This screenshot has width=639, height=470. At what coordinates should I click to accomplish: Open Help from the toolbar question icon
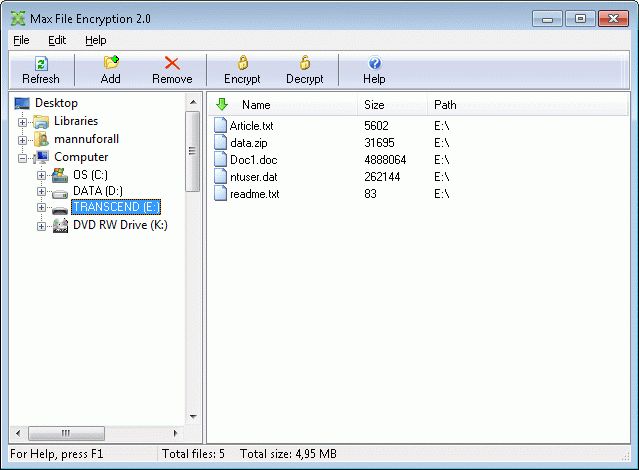tap(374, 64)
